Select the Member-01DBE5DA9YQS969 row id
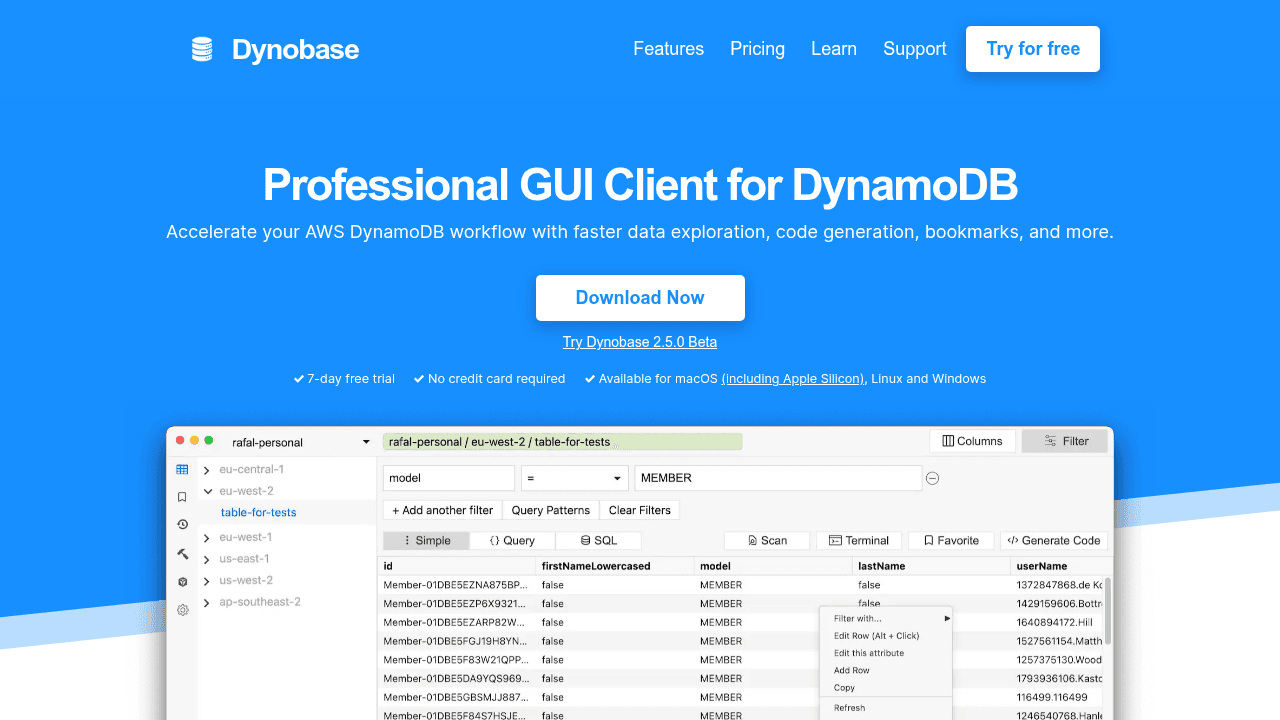 click(456, 678)
